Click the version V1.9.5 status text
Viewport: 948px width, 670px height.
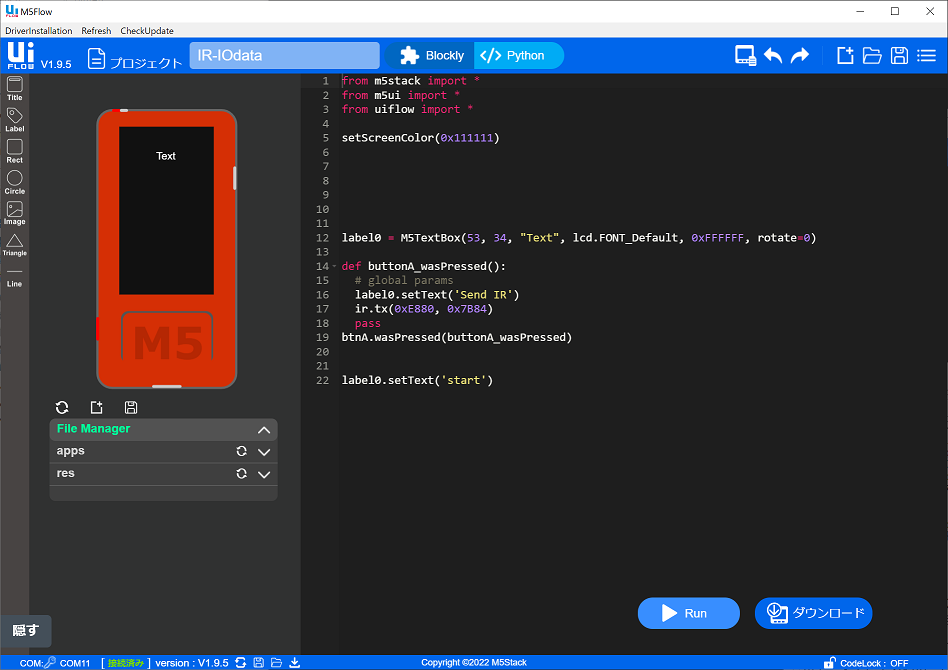coord(192,663)
